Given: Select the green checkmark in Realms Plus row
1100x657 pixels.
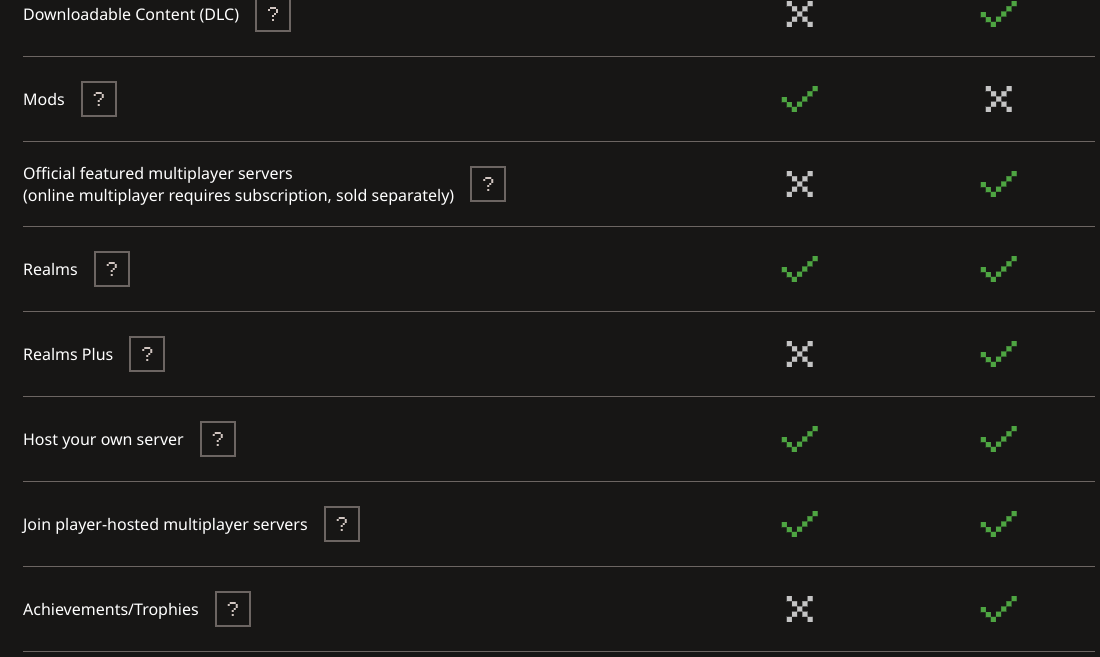Looking at the screenshot, I should point(998,354).
